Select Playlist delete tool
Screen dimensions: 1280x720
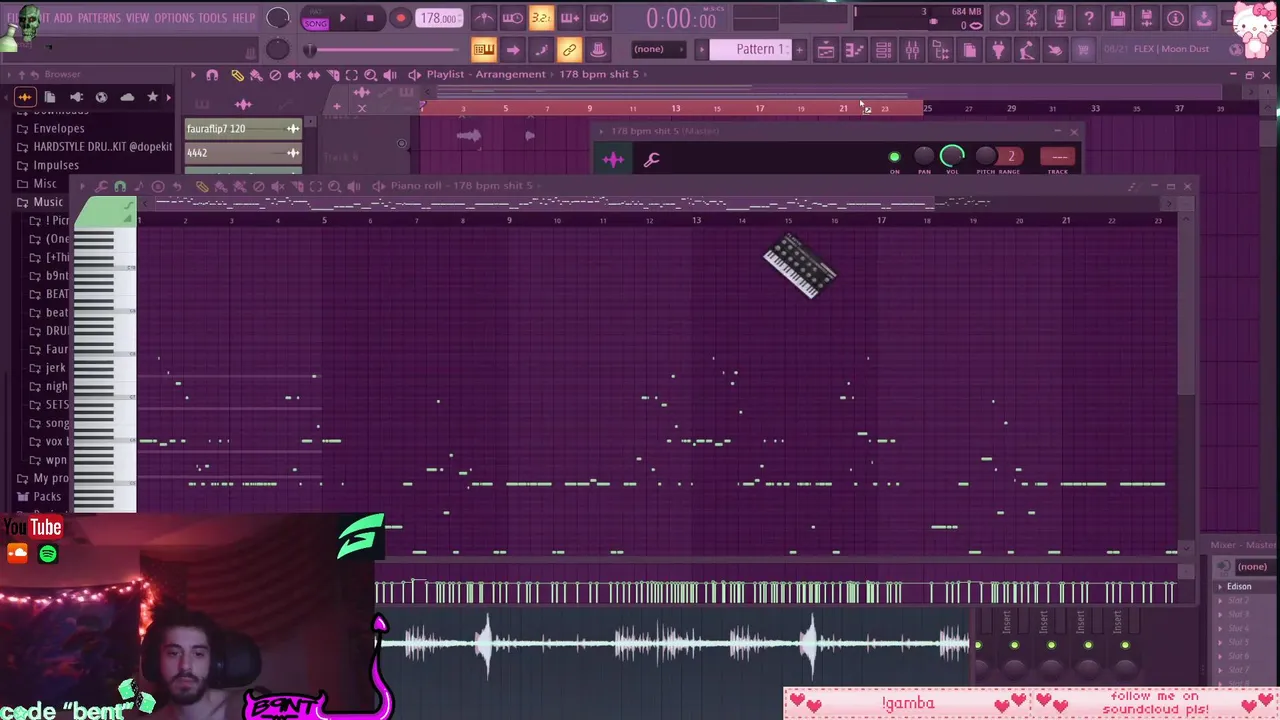point(275,75)
